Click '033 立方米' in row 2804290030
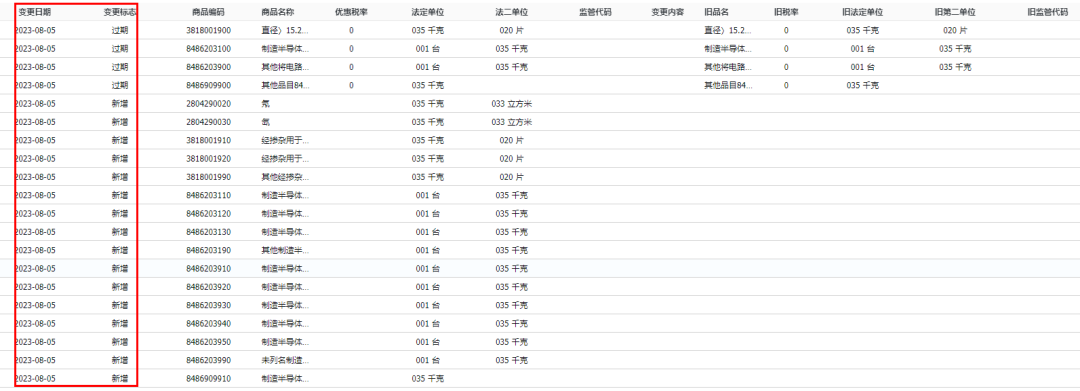Viewport: 1080px width, 391px height. 512,122
